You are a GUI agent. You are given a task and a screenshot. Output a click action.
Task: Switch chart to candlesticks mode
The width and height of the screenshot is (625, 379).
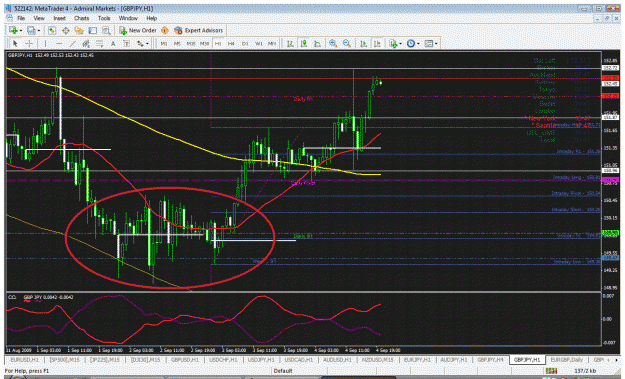pyautogui.click(x=304, y=43)
